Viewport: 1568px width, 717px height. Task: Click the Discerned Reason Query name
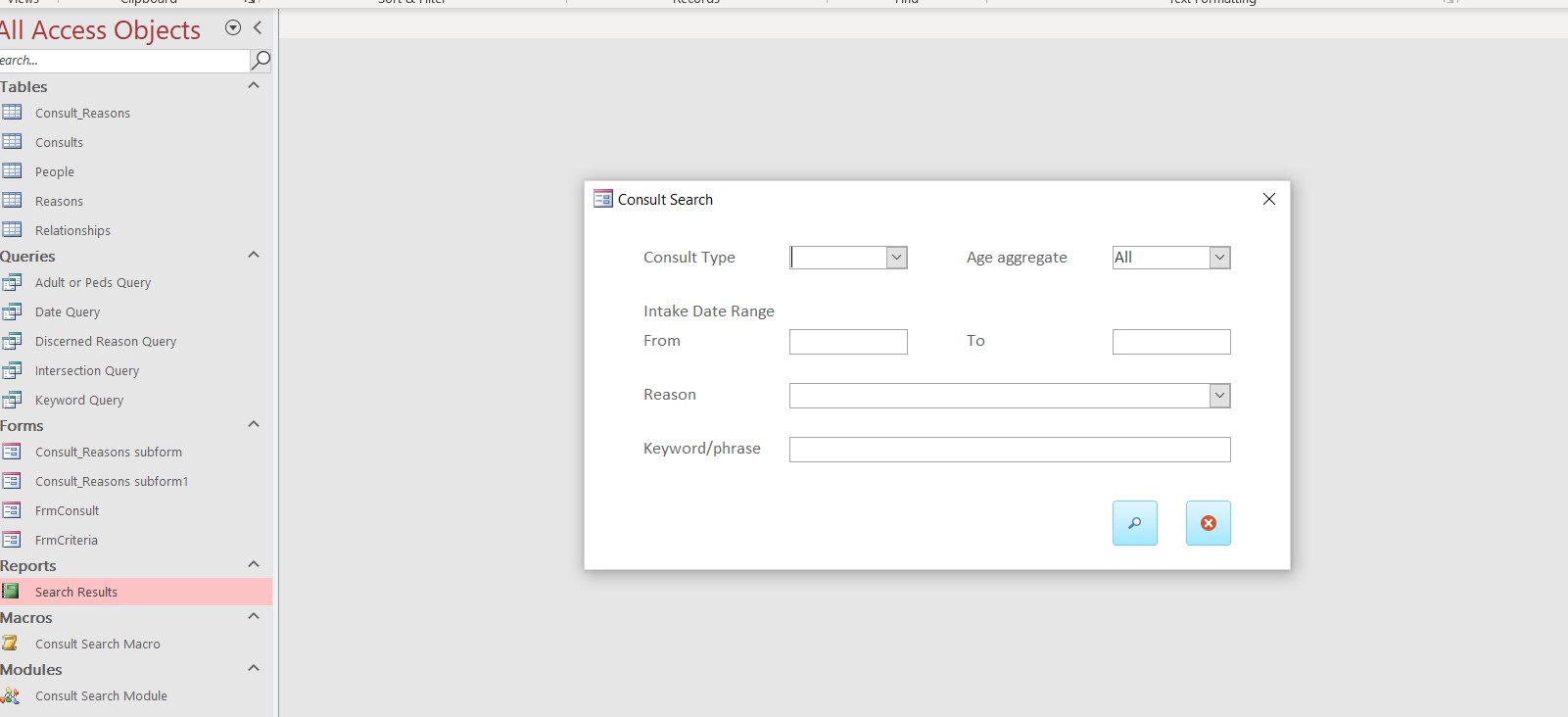click(106, 342)
